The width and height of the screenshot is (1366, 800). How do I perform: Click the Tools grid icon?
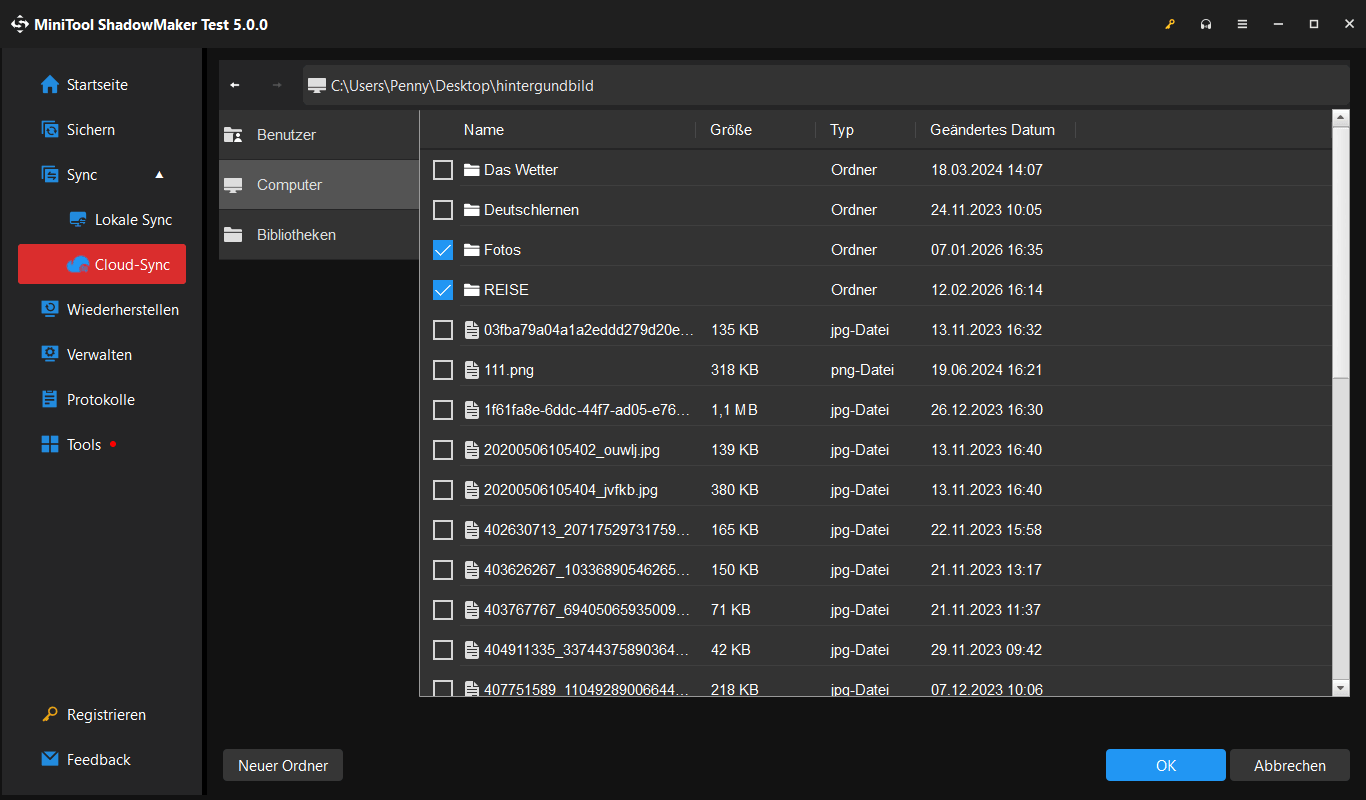[x=50, y=445]
